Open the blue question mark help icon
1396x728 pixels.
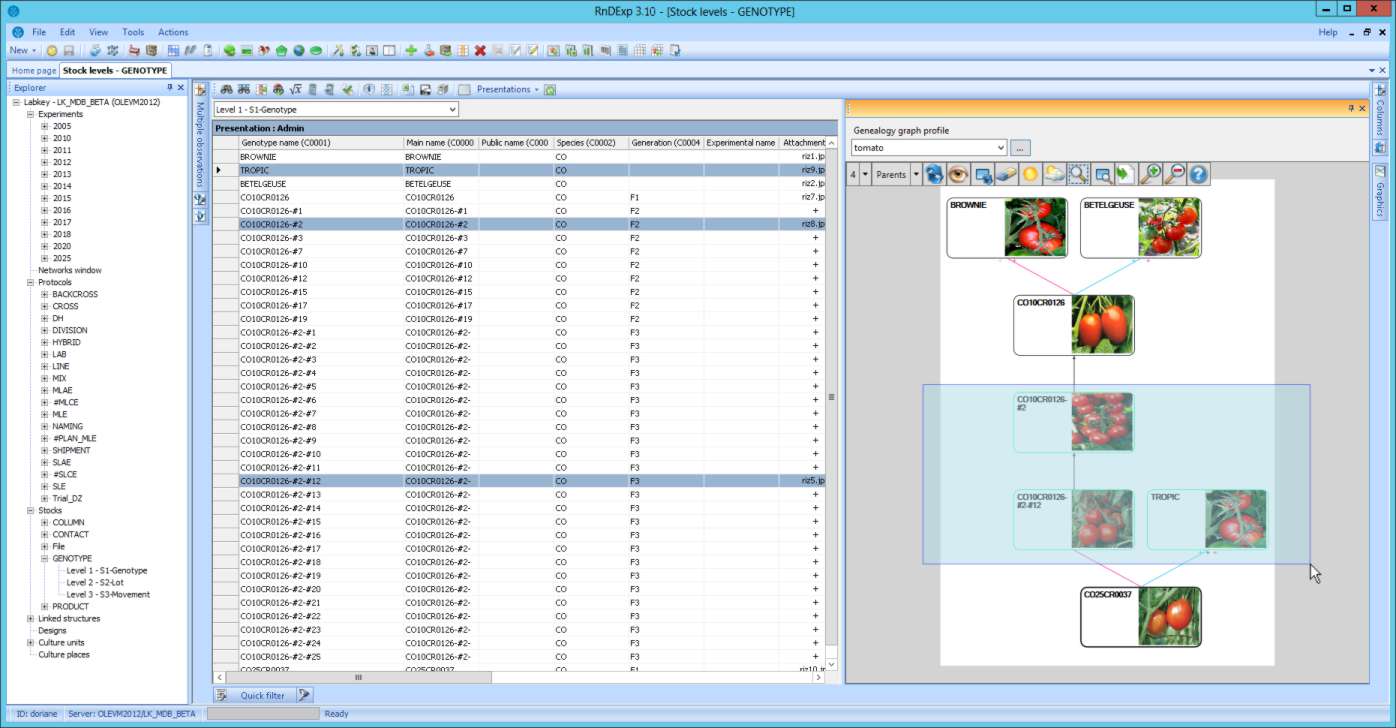coord(1198,174)
